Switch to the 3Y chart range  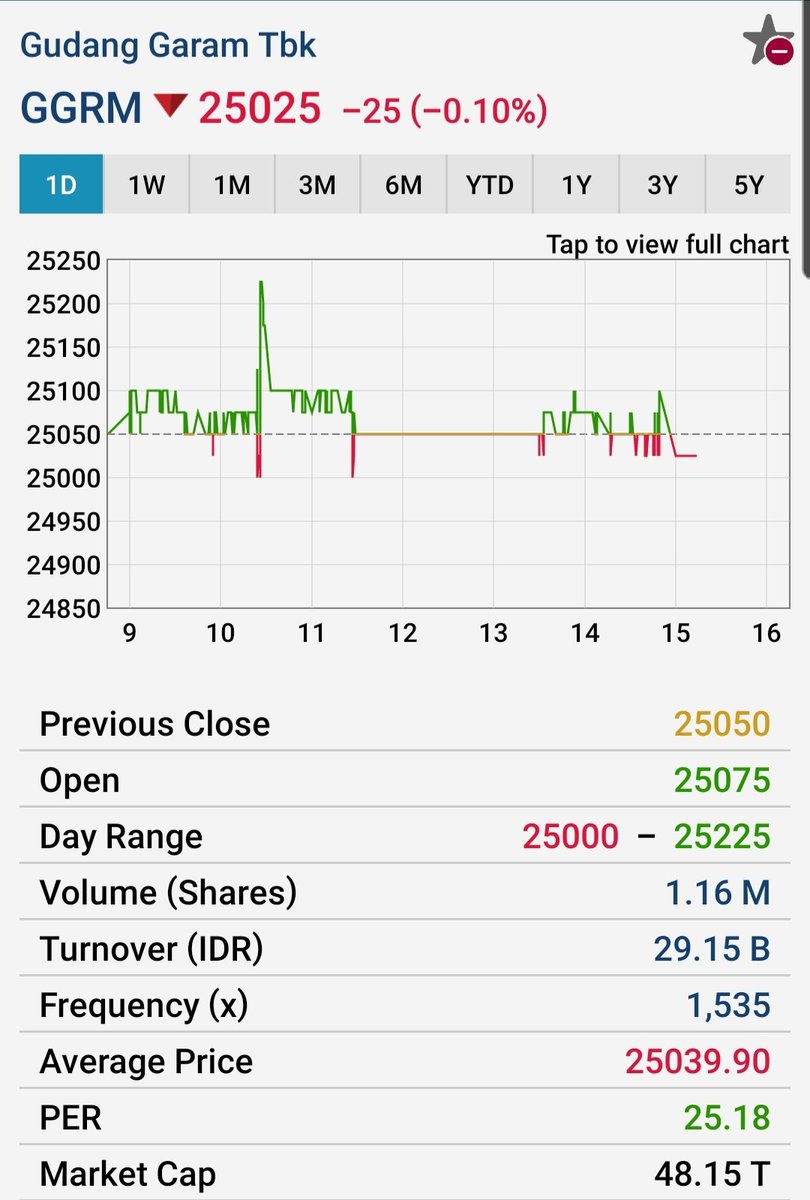point(661,185)
